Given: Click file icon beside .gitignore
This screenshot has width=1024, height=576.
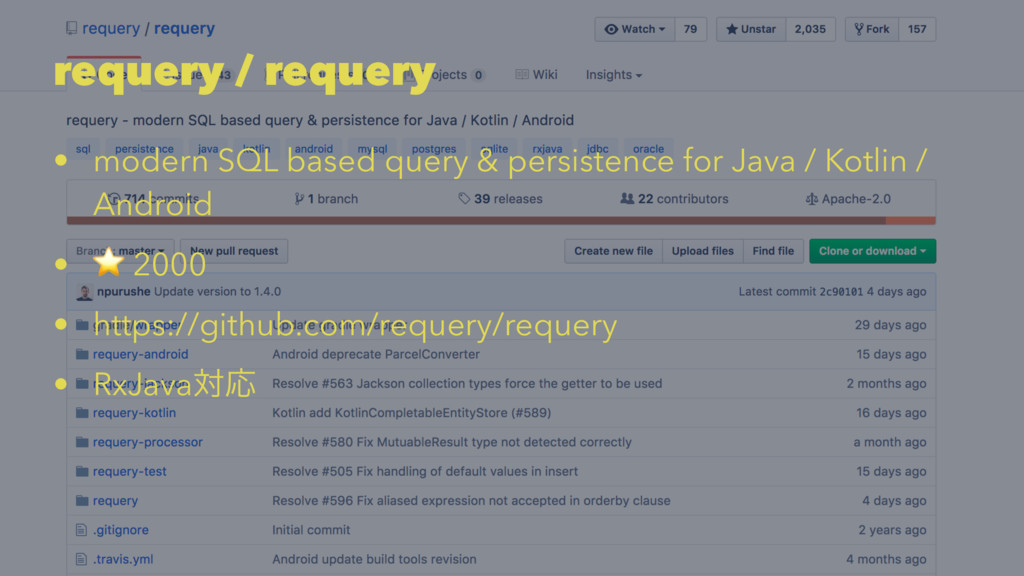Looking at the screenshot, I should tap(81, 530).
